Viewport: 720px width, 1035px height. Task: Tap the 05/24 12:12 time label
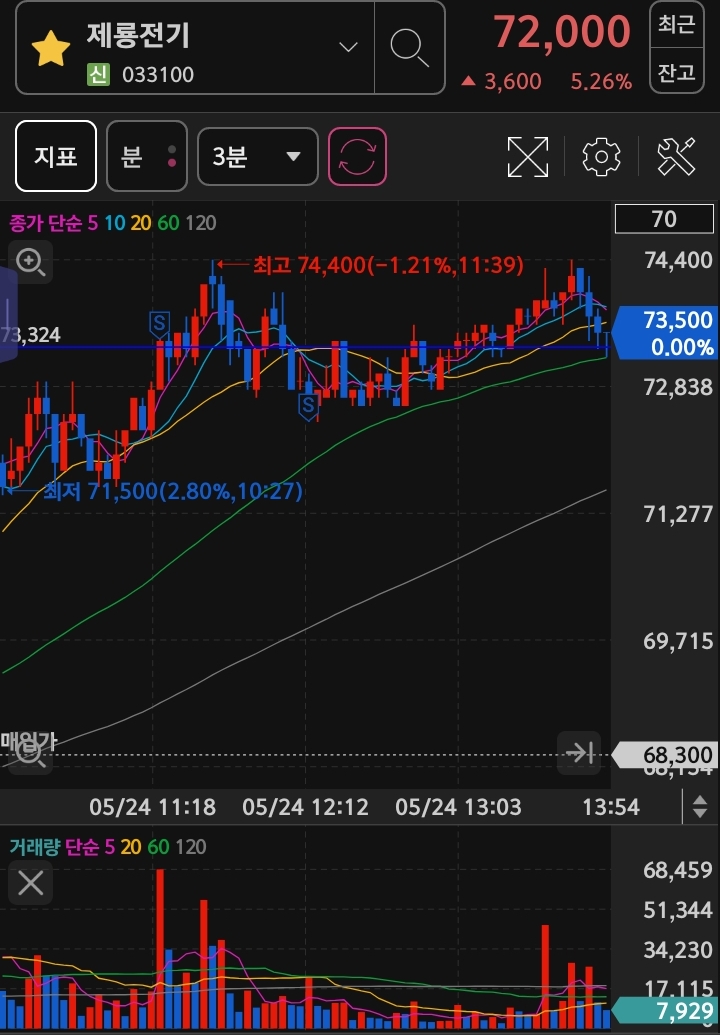click(x=306, y=807)
